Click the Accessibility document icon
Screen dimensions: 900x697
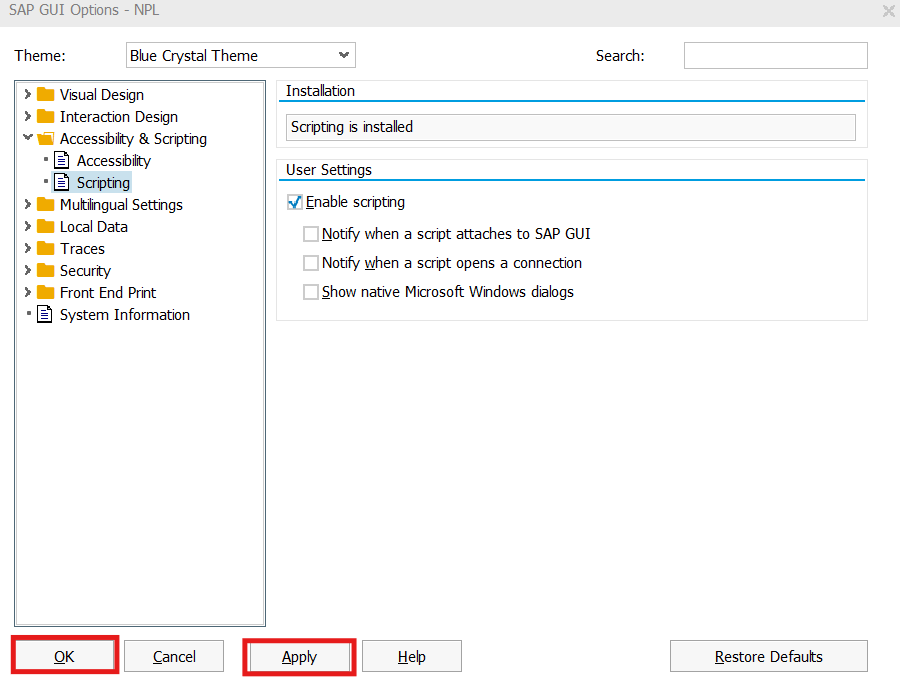(61, 160)
